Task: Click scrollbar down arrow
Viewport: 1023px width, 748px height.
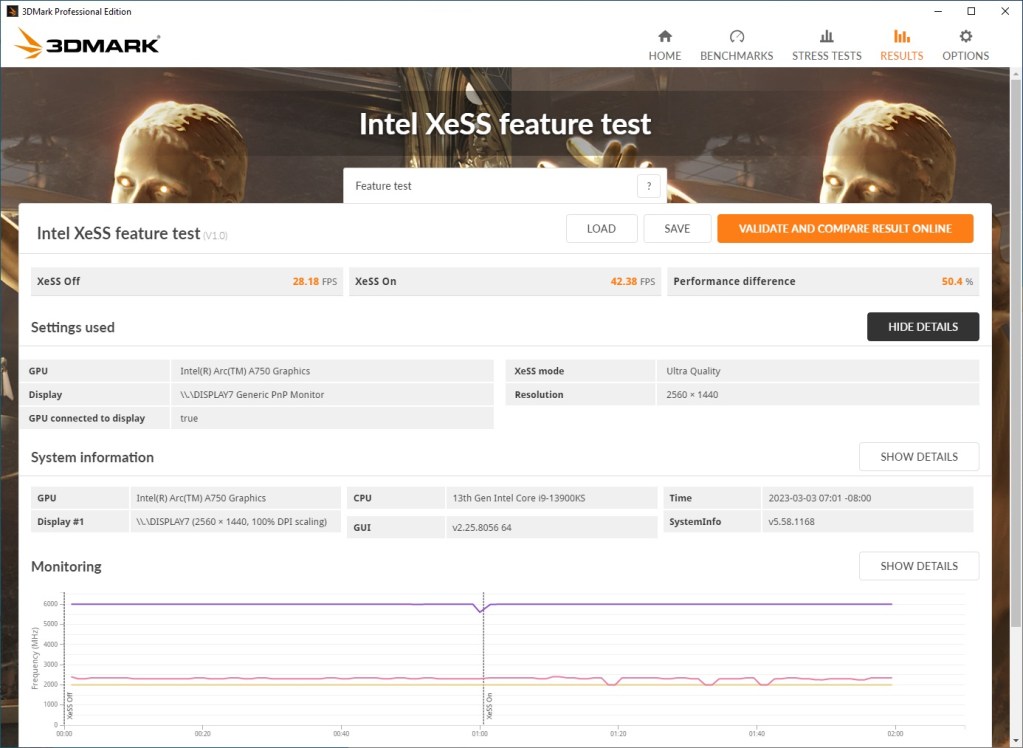Action: pos(1016,741)
